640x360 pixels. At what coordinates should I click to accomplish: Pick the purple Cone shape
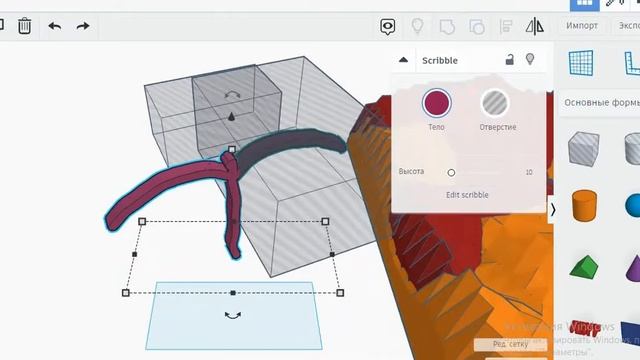633,267
